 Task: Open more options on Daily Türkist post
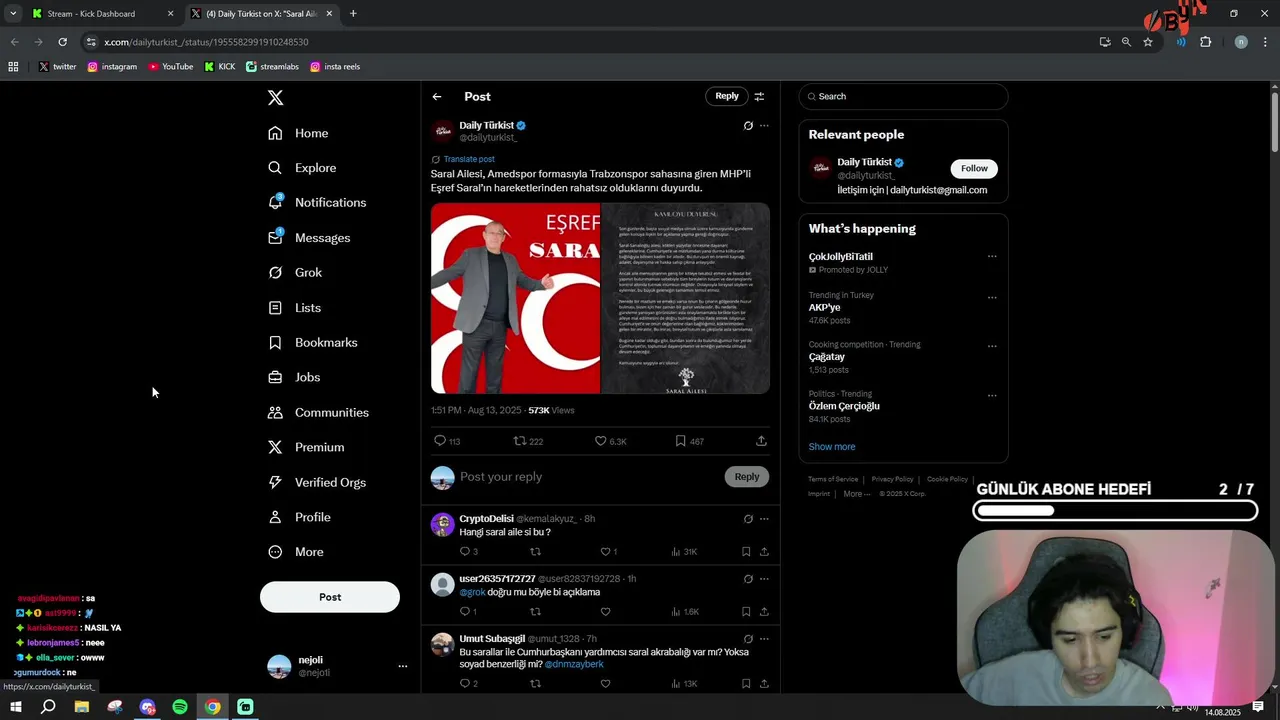(x=764, y=126)
